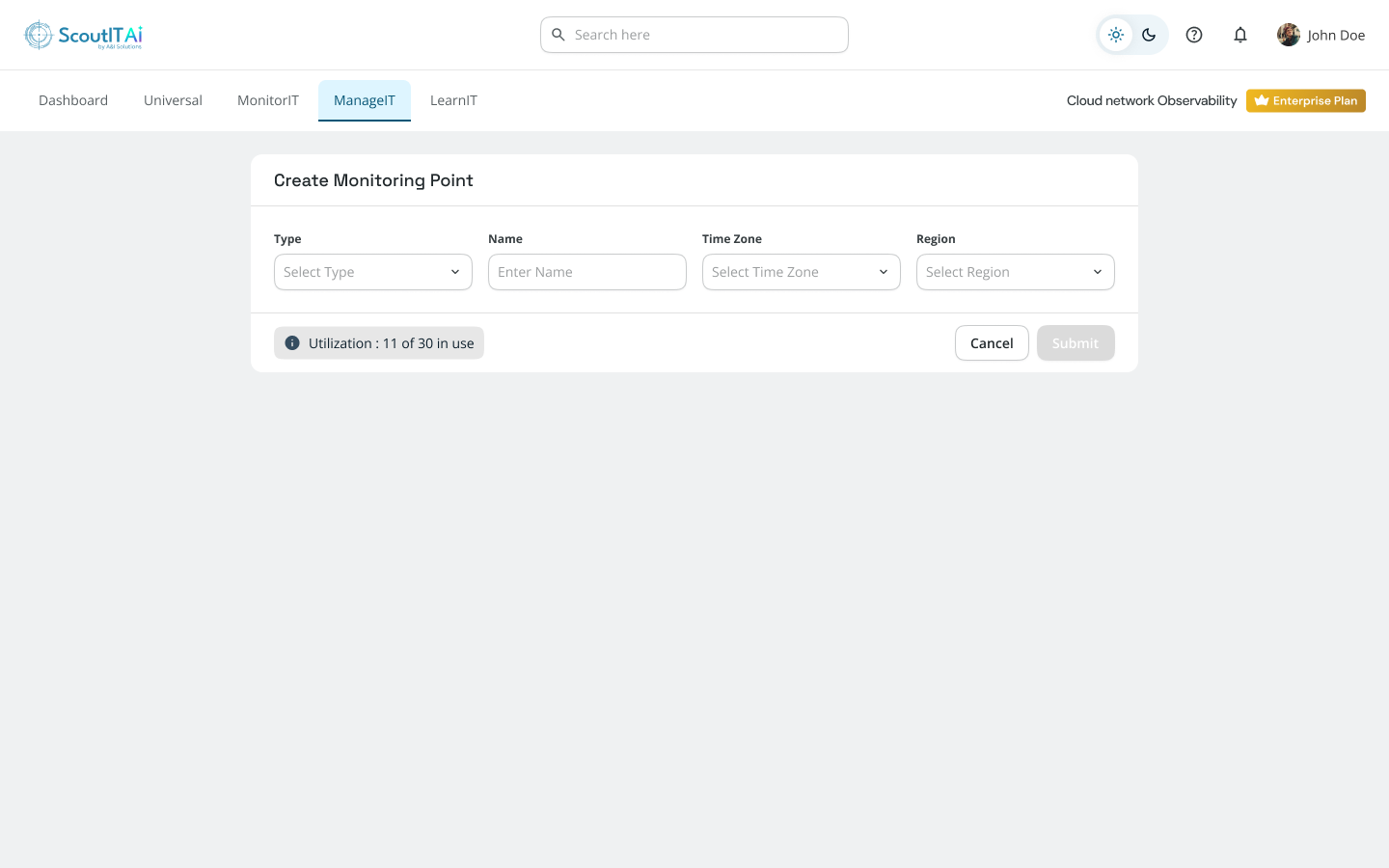Click the crown icon on Enterprise Plan badge
The image size is (1389, 868).
point(1262,100)
